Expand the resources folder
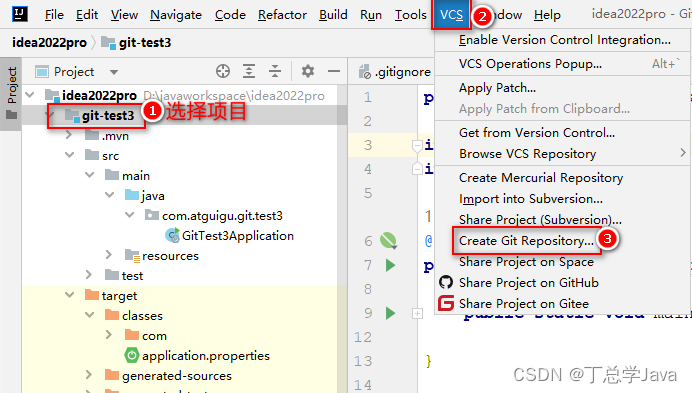Image resolution: width=692 pixels, height=393 pixels. point(109,255)
